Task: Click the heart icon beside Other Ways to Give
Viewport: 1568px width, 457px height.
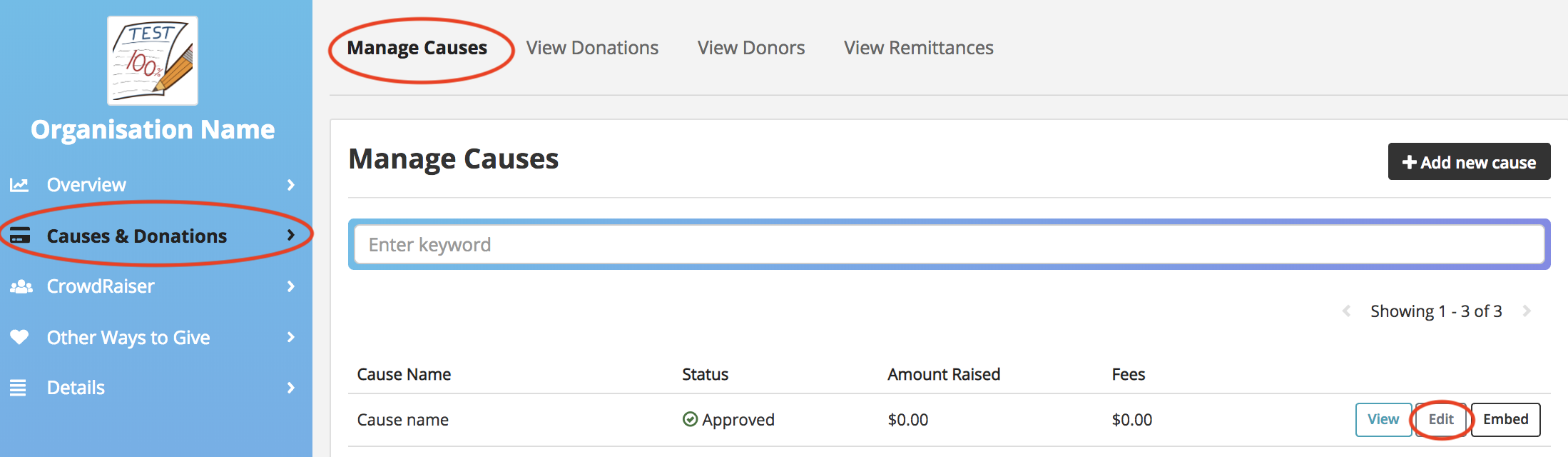Action: pyautogui.click(x=19, y=336)
